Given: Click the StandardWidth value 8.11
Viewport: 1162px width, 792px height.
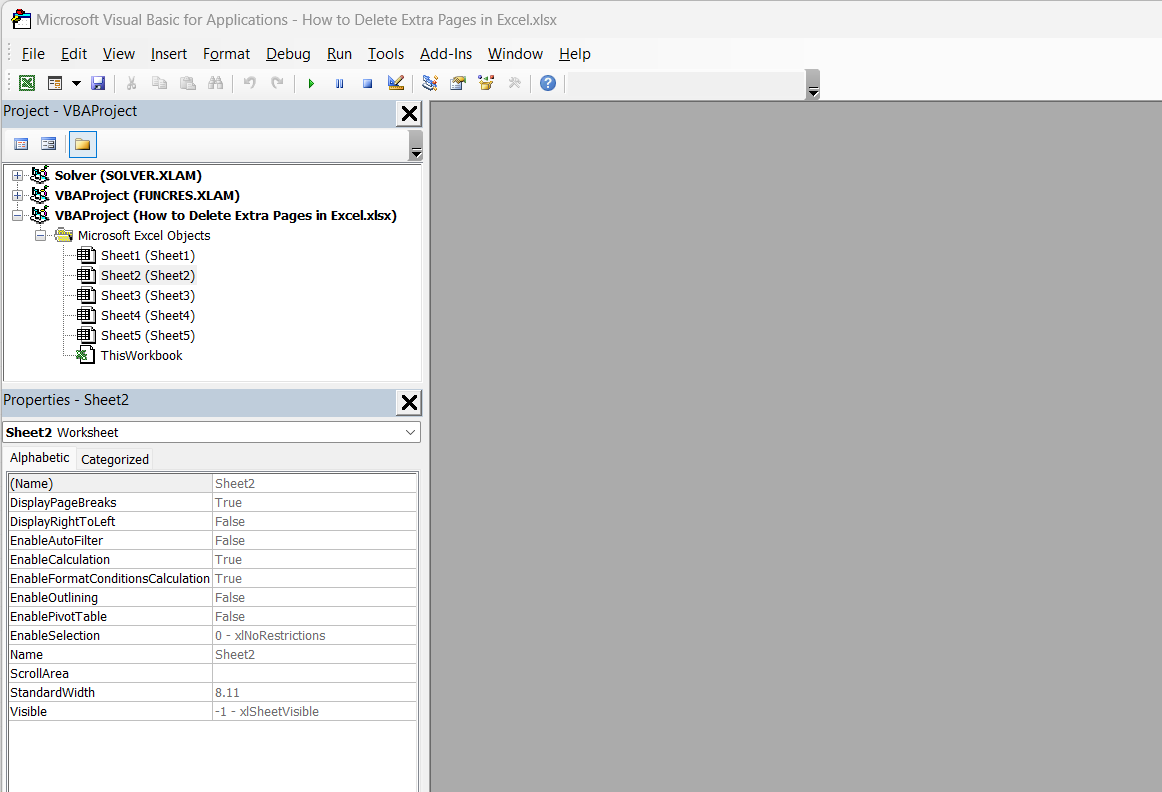Looking at the screenshot, I should click(314, 693).
